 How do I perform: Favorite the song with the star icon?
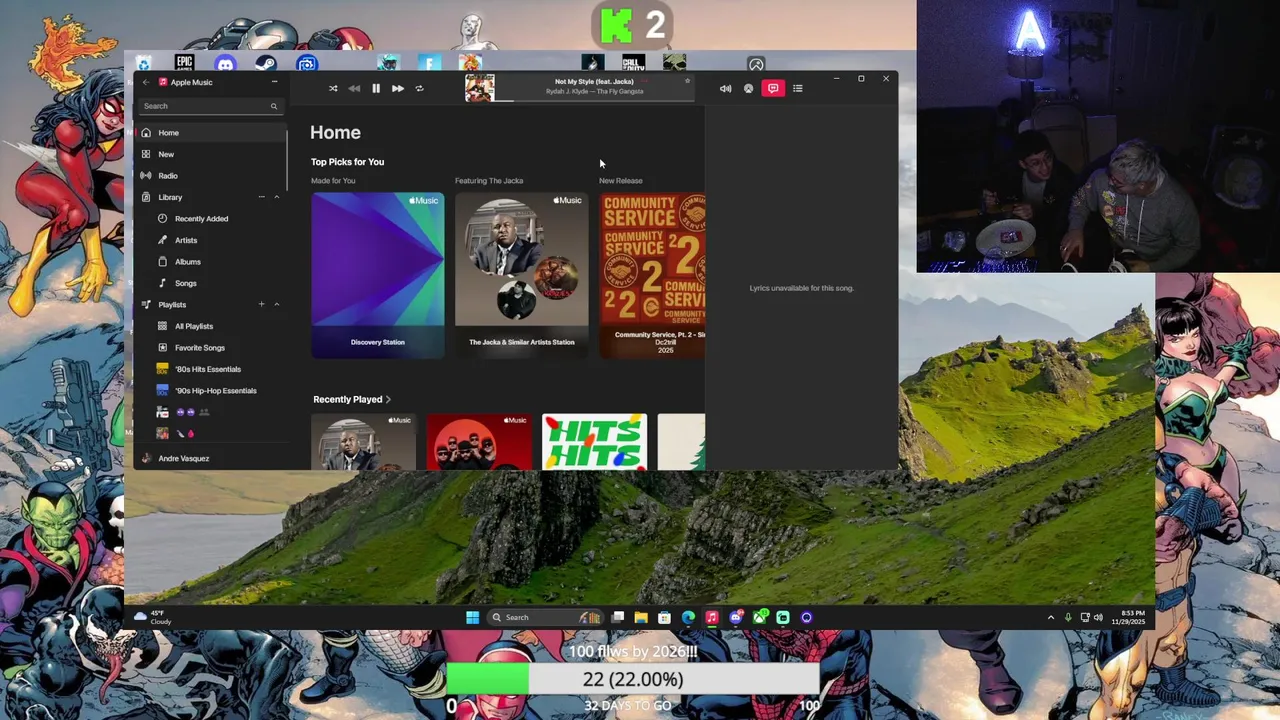tap(687, 81)
